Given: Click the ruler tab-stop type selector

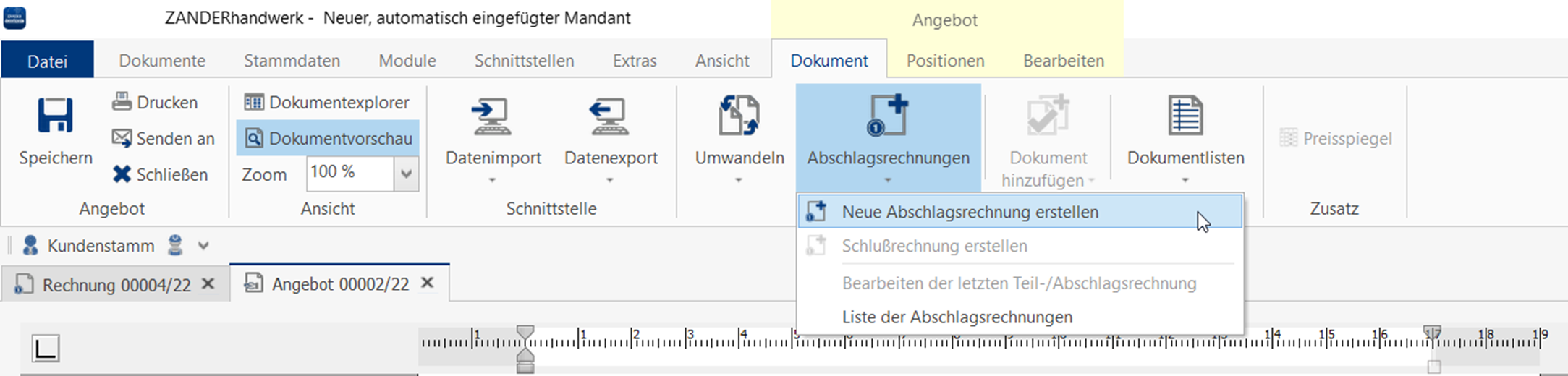Looking at the screenshot, I should (x=46, y=349).
